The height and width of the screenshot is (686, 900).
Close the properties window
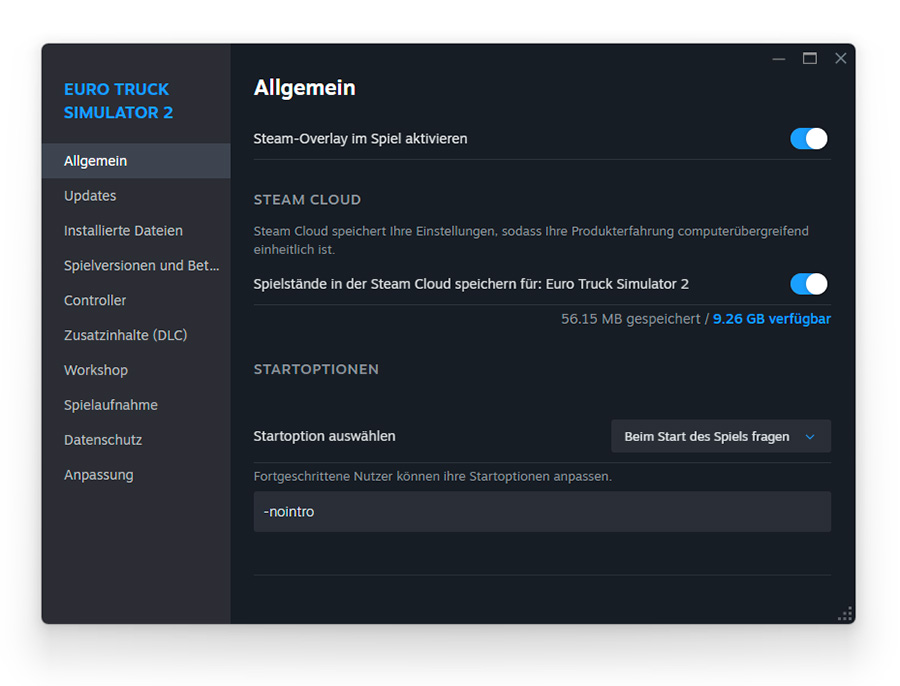click(840, 59)
